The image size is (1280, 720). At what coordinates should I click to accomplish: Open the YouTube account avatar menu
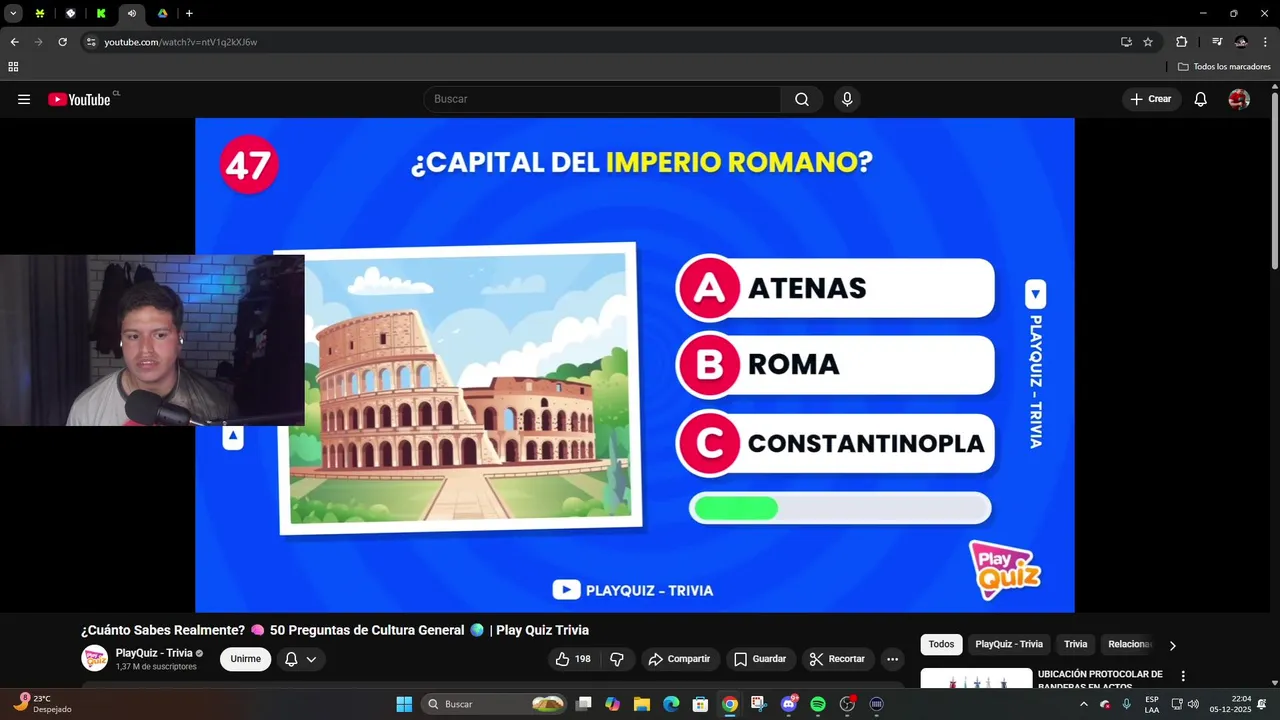tap(1239, 99)
